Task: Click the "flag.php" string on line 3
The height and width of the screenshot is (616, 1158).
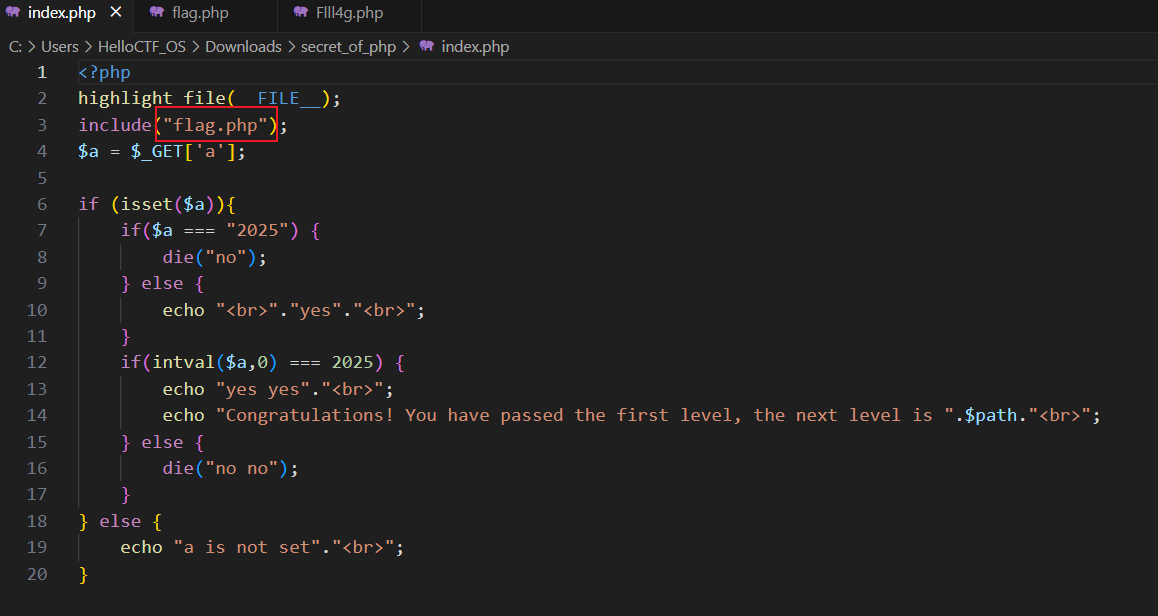Action: [216, 125]
